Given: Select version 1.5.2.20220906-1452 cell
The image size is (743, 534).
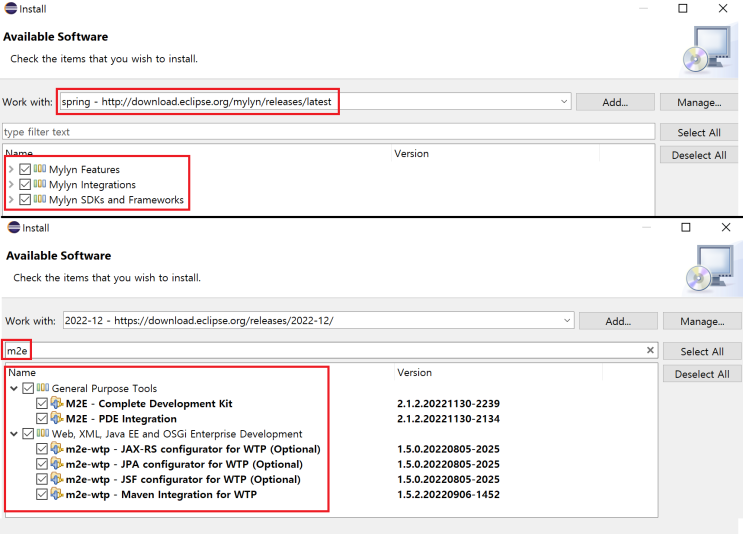Looking at the screenshot, I should [x=448, y=495].
